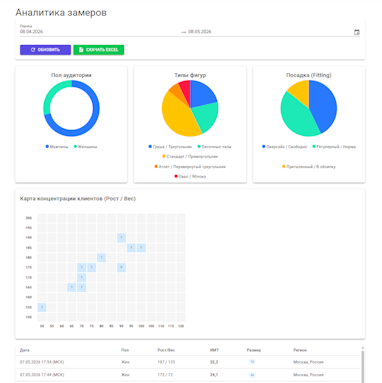The image size is (382, 383).
Task: Click the Аналитика замеров page heading
Action: [x=61, y=13]
